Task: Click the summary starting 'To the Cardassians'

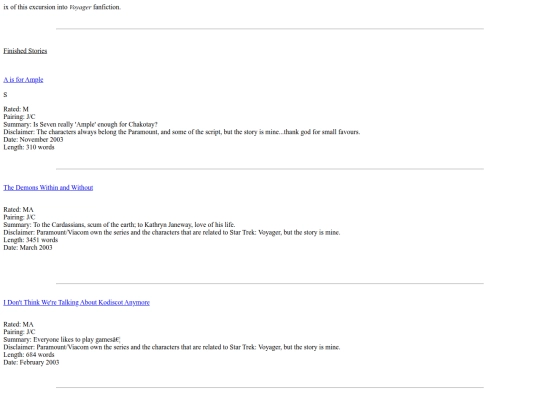Action: coord(119,225)
